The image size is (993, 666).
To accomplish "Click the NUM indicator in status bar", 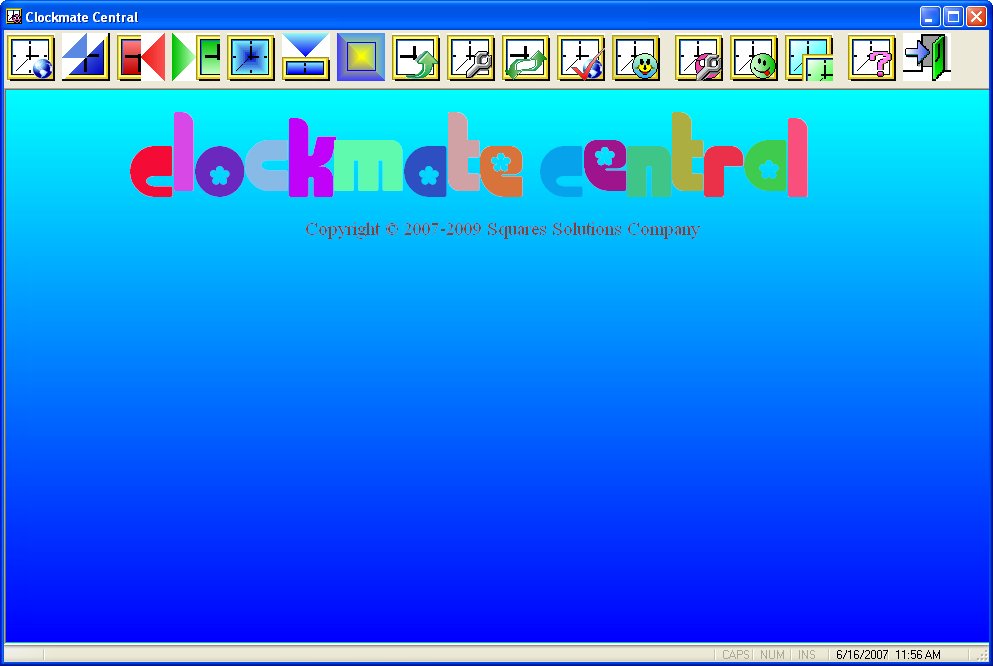I will tap(772, 655).
